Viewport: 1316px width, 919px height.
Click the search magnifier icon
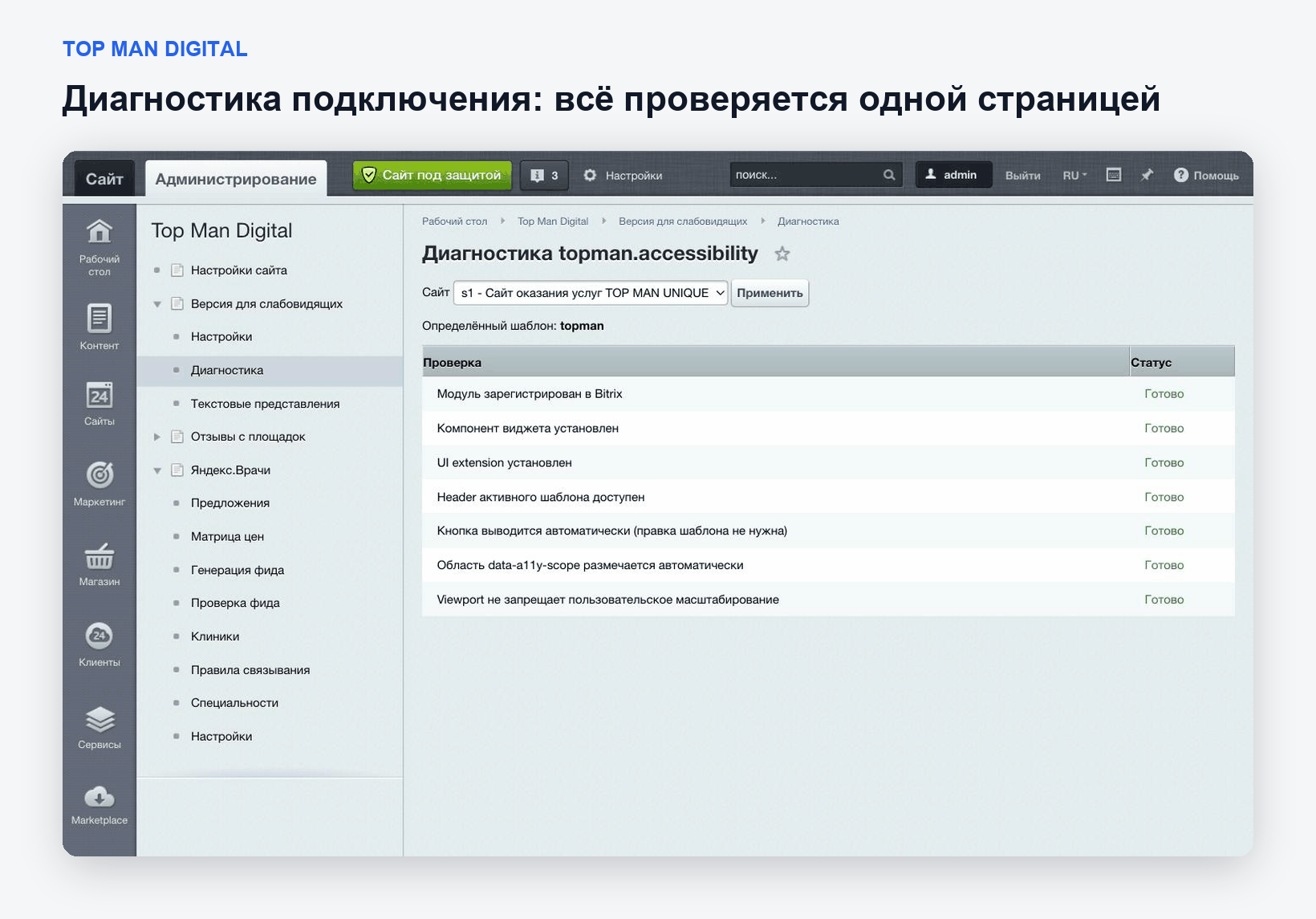tap(889, 175)
